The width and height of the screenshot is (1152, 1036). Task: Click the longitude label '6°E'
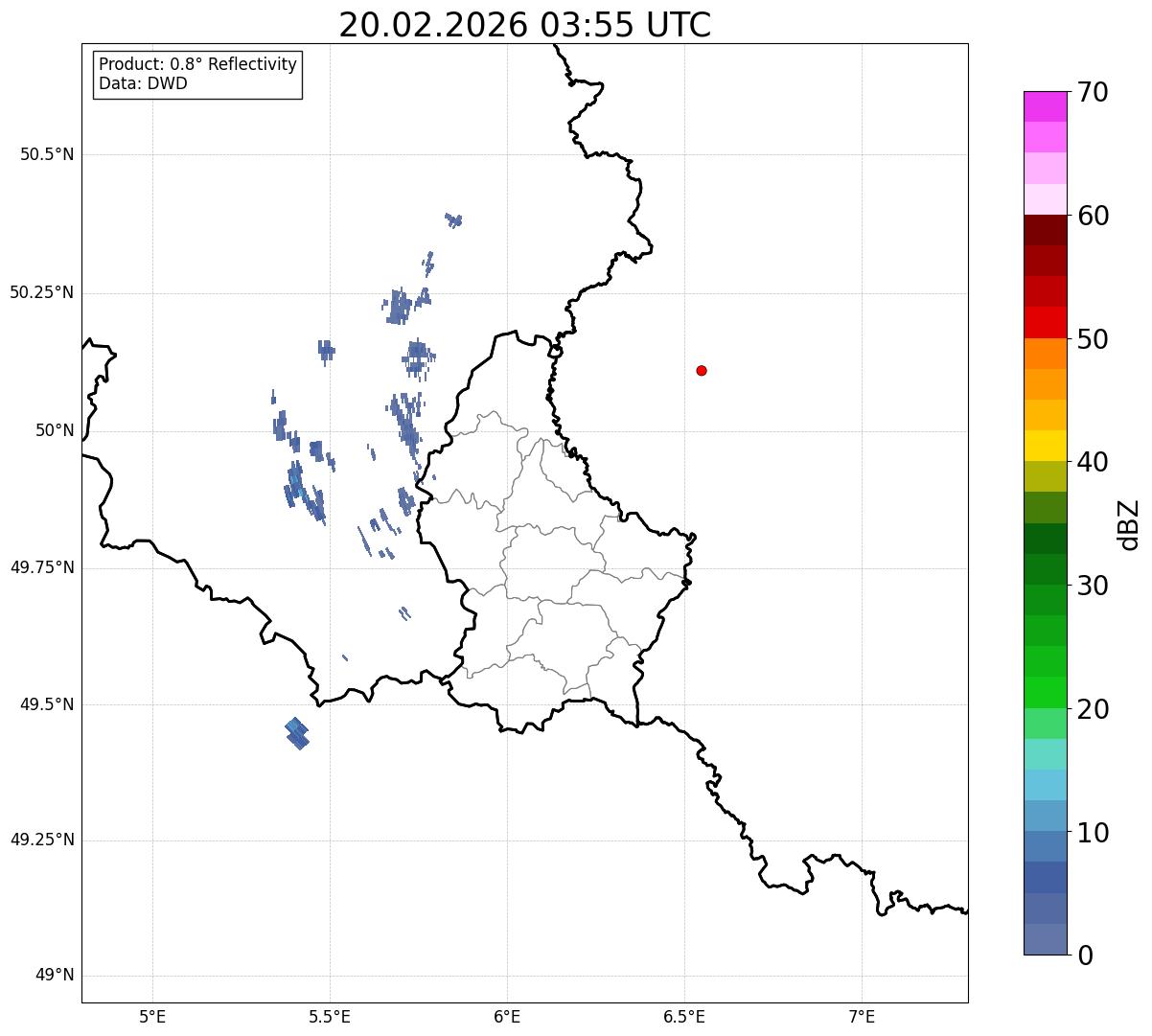[x=507, y=1016]
